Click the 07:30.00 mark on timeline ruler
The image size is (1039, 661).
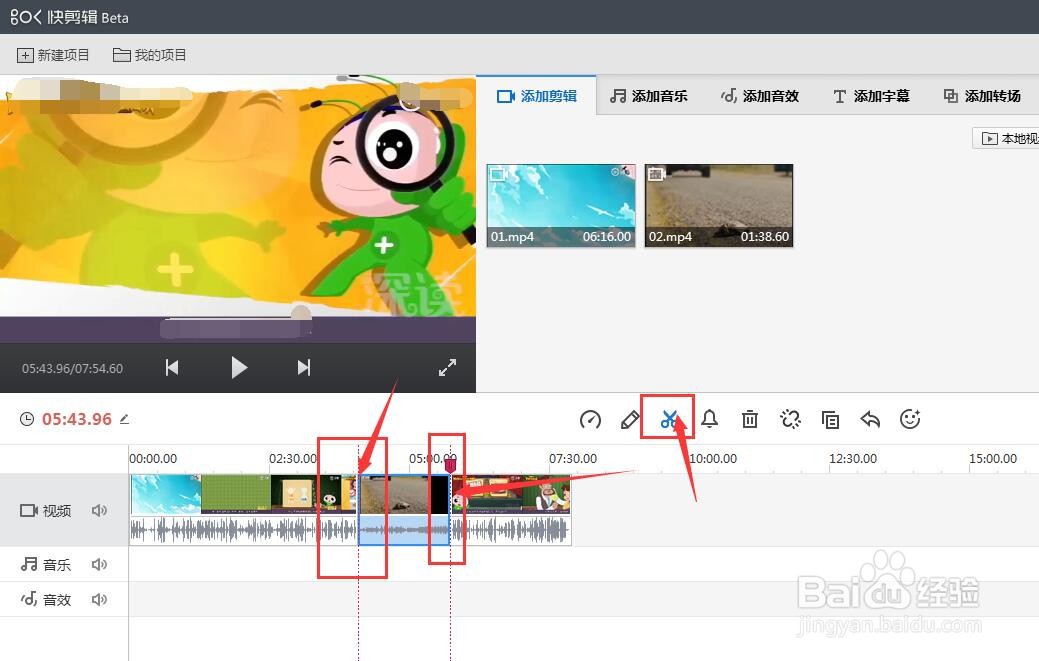573,458
